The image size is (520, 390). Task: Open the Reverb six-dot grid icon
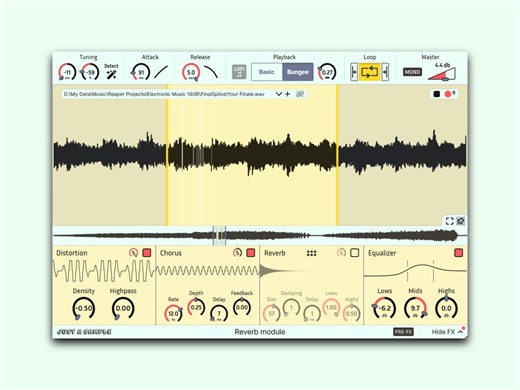point(311,253)
